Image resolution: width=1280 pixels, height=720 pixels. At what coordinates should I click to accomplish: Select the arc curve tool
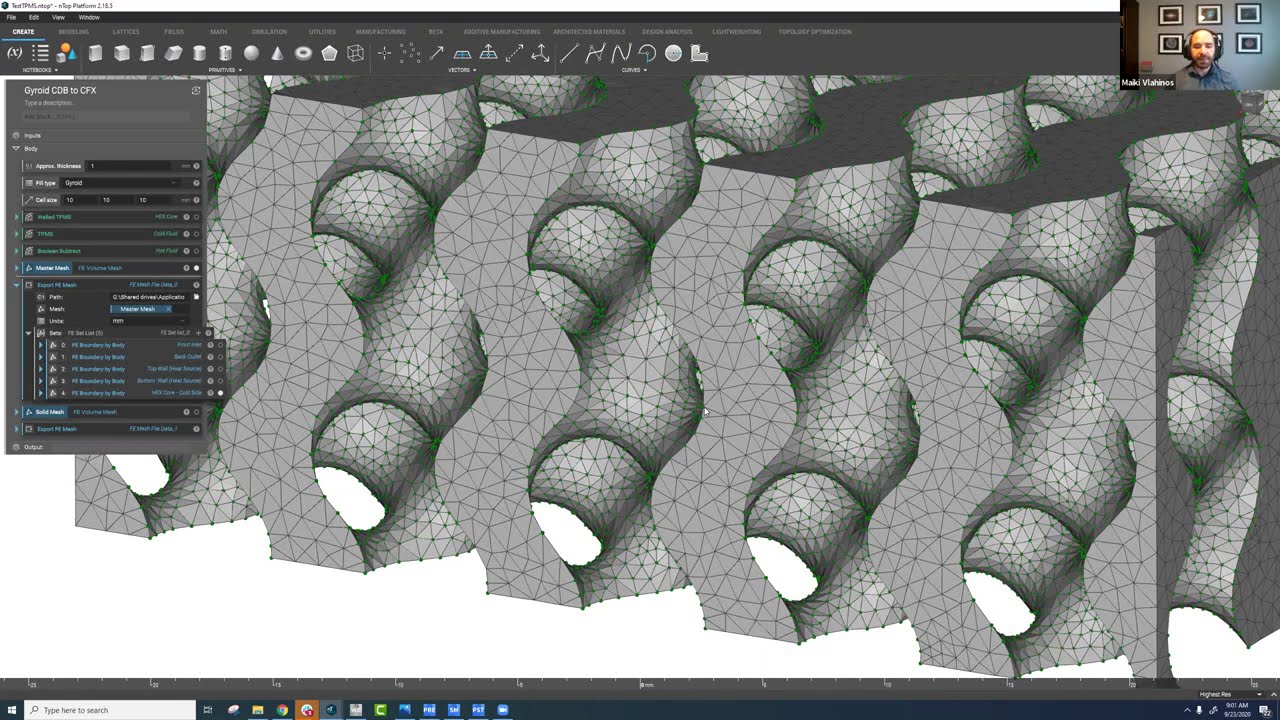coord(647,53)
